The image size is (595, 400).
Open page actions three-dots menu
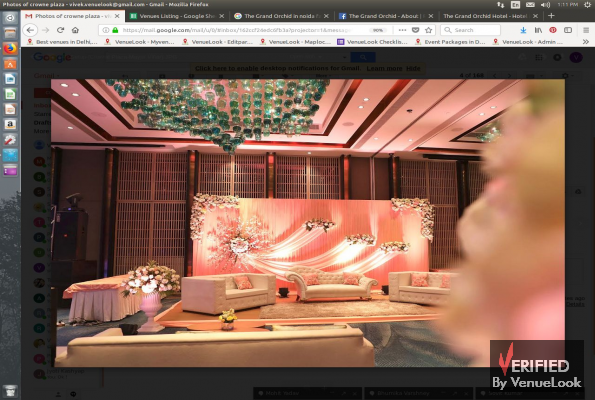tap(402, 30)
